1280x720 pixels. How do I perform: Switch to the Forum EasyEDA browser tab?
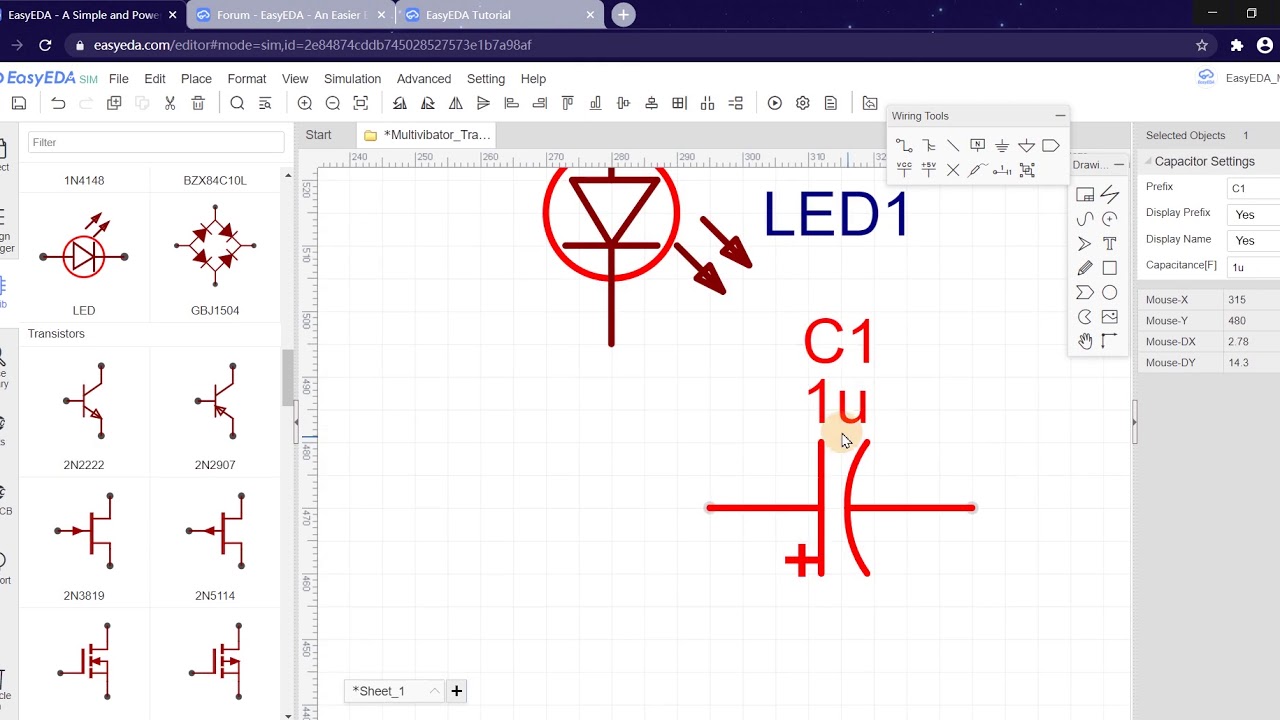pos(292,15)
